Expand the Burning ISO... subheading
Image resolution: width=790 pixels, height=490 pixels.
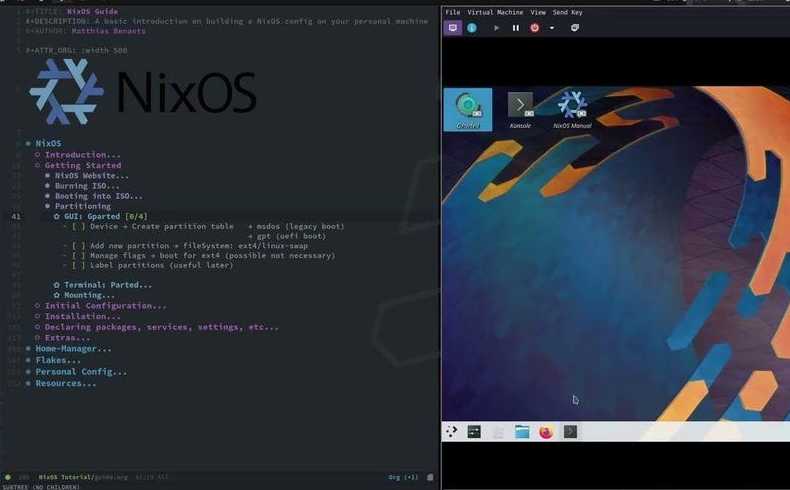87,186
